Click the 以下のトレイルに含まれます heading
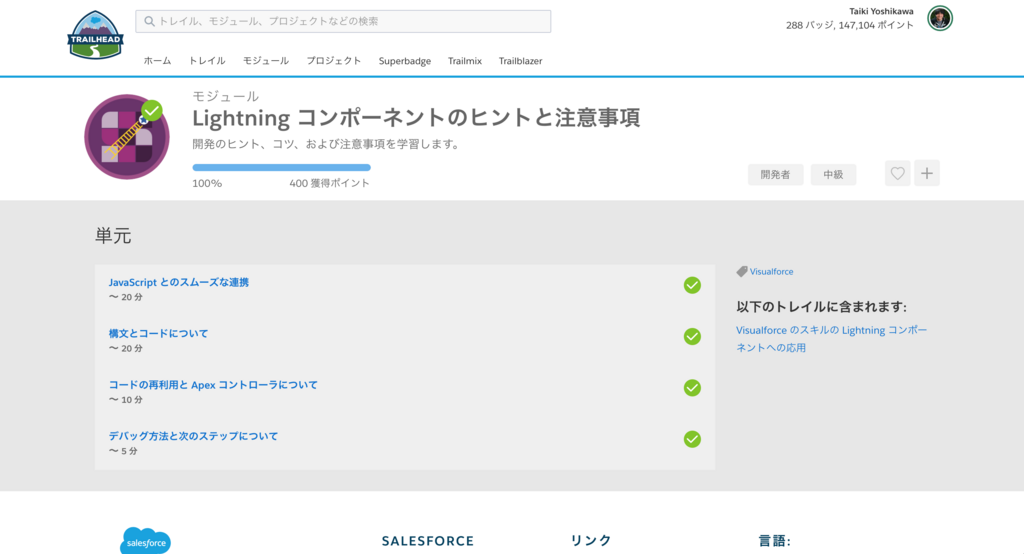1024x554 pixels. click(x=821, y=306)
